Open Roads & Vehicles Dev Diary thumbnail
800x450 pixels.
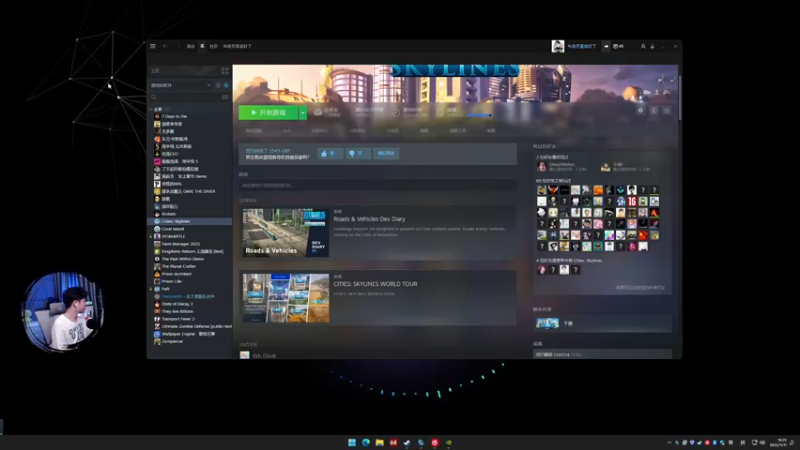(286, 233)
